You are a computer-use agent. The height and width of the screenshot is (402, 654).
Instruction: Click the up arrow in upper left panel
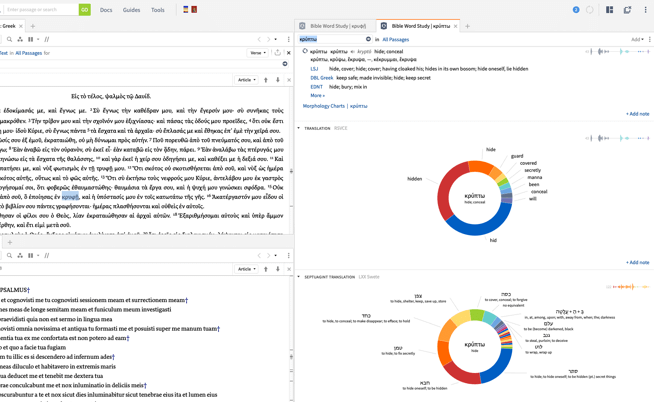point(266,80)
